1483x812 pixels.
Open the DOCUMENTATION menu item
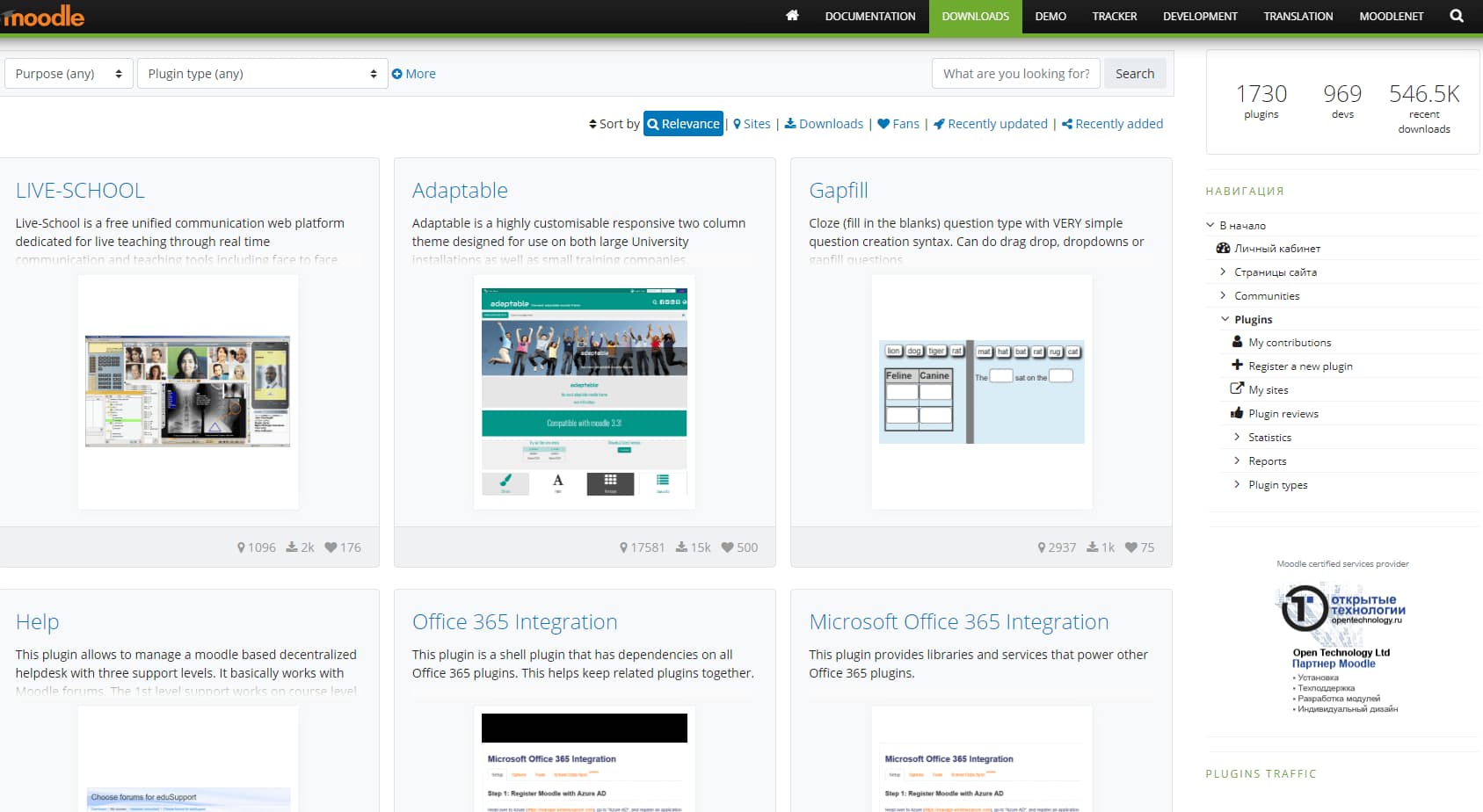pos(870,17)
